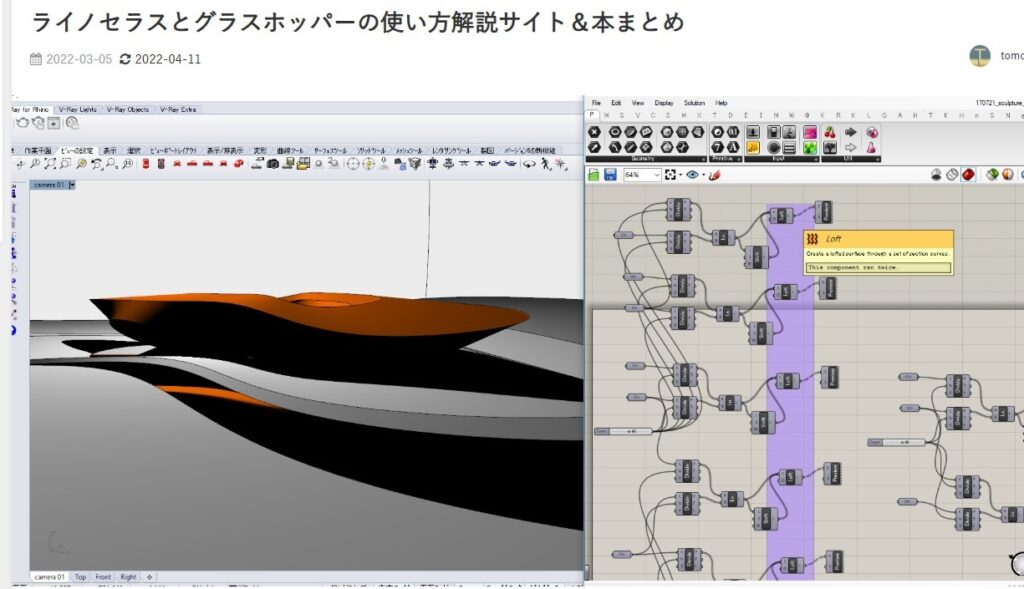
Task: Click the author avatar next to tomo
Action: [979, 56]
